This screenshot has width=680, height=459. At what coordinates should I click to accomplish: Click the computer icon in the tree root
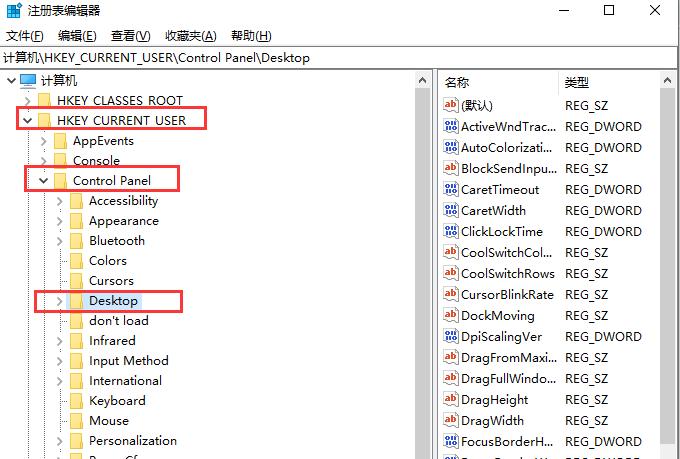(28, 80)
